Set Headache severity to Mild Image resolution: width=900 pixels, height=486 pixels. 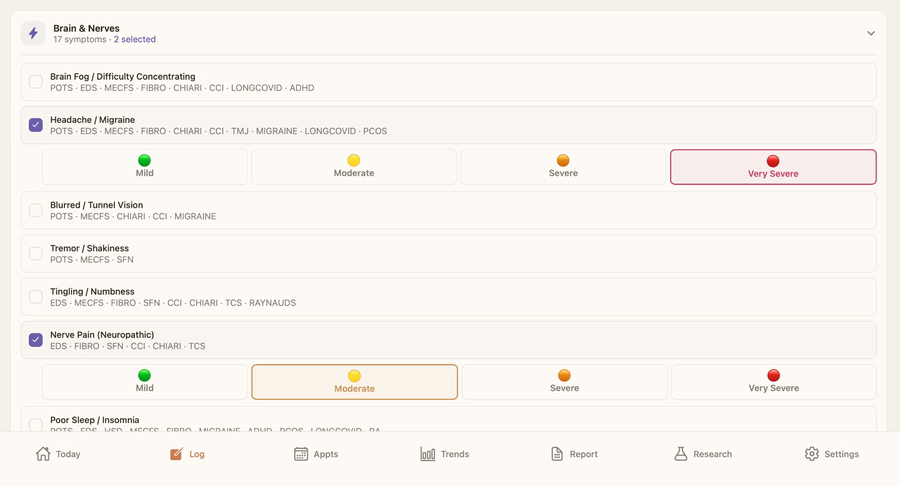(145, 167)
